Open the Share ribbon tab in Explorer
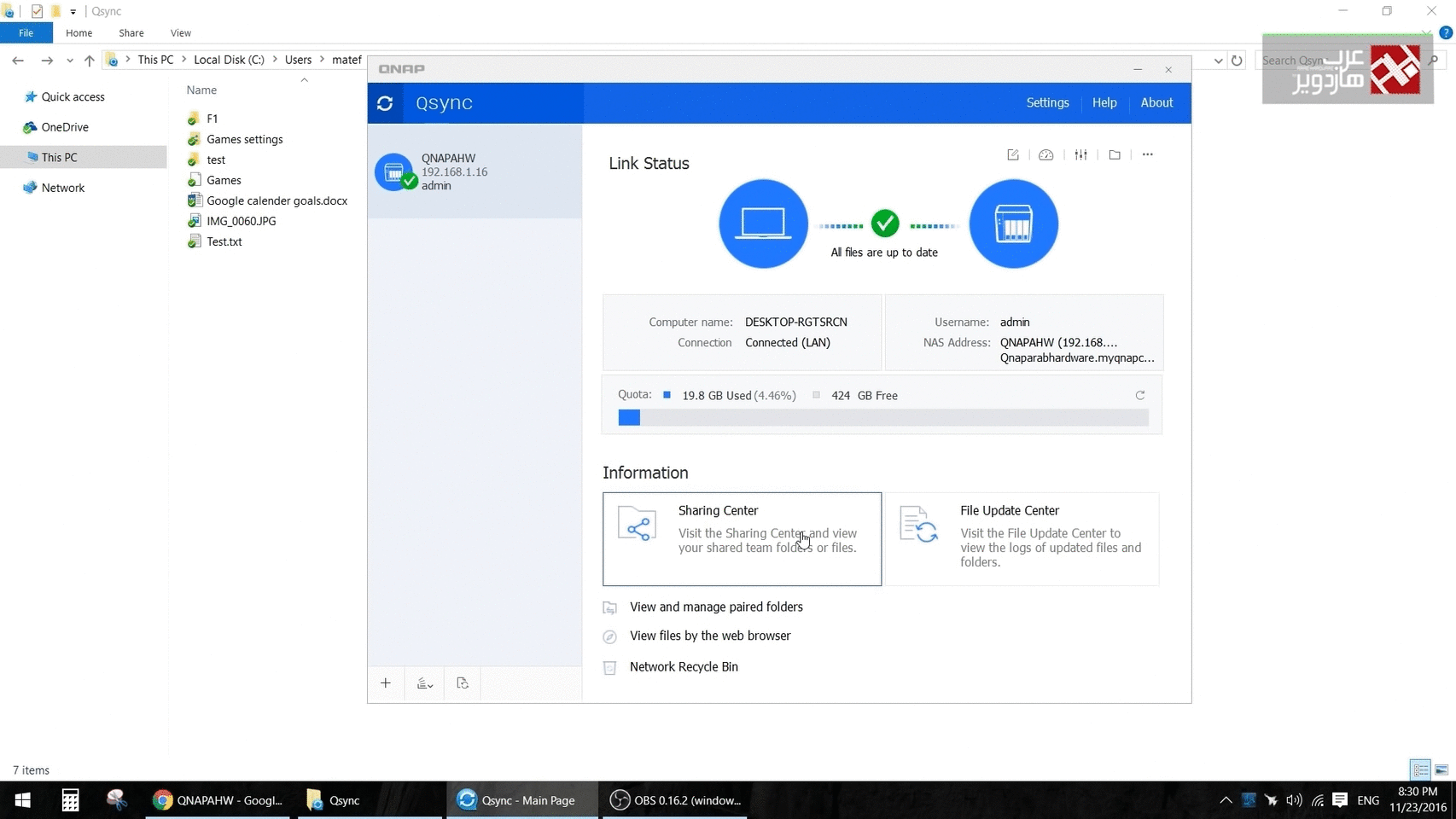1456x819 pixels. (x=131, y=33)
